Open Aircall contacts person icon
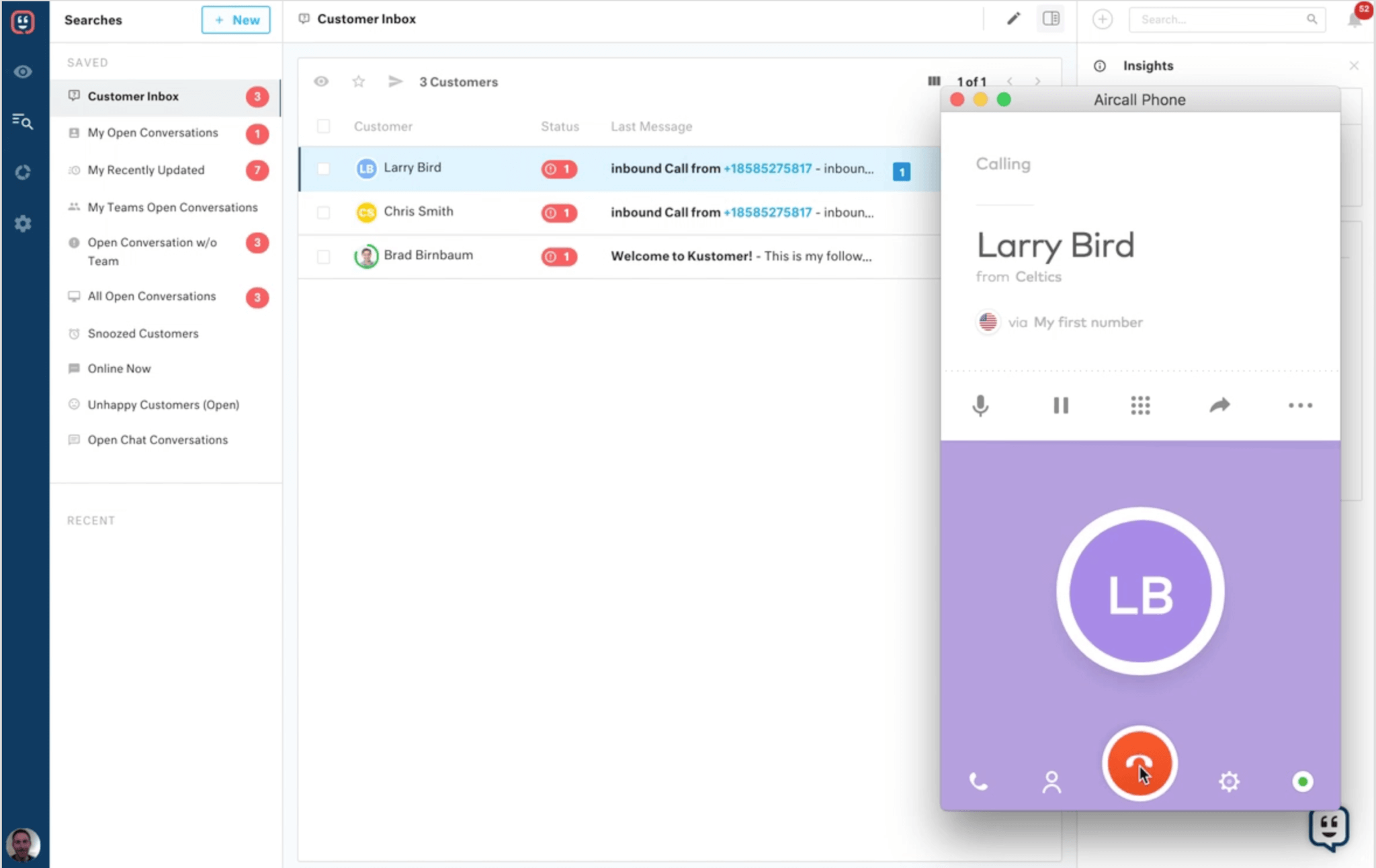The image size is (1376, 868). (x=1051, y=782)
